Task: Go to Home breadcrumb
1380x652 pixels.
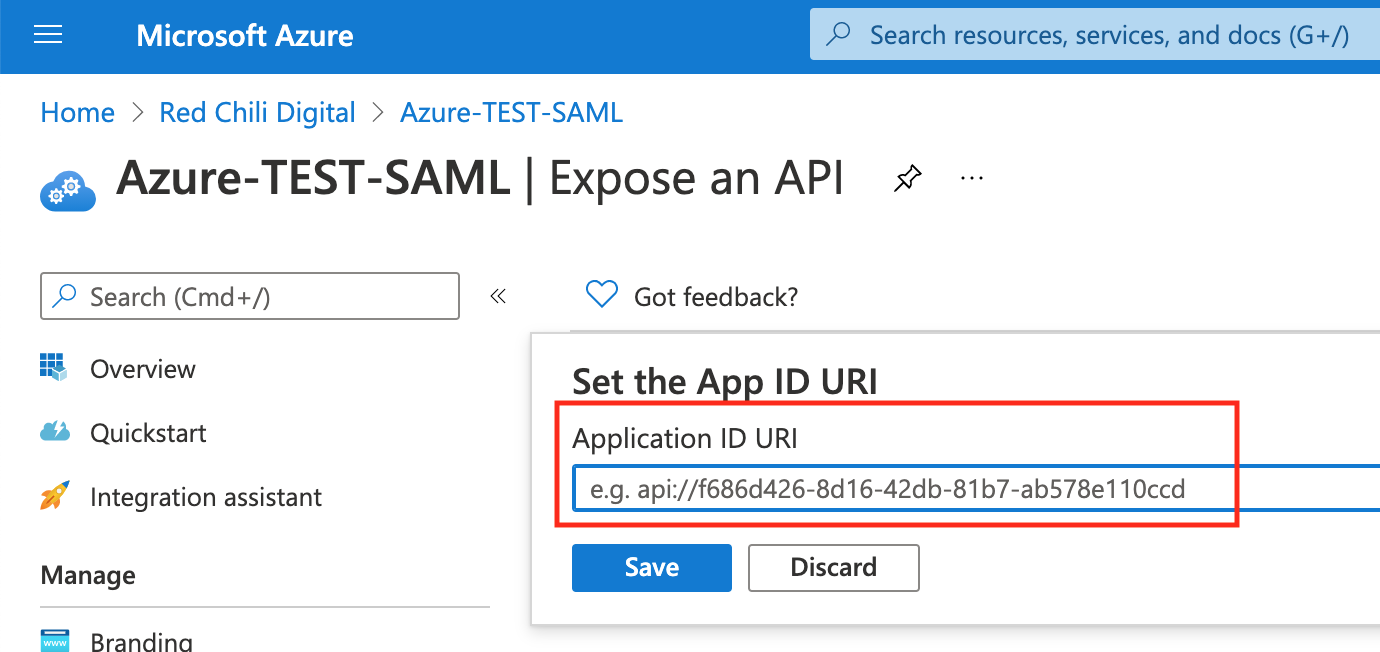Action: (77, 112)
